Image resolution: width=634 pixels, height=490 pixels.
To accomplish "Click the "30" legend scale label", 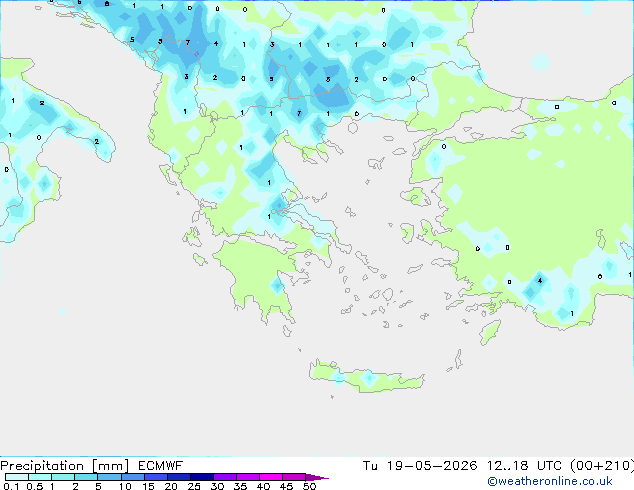I will click(217, 486).
